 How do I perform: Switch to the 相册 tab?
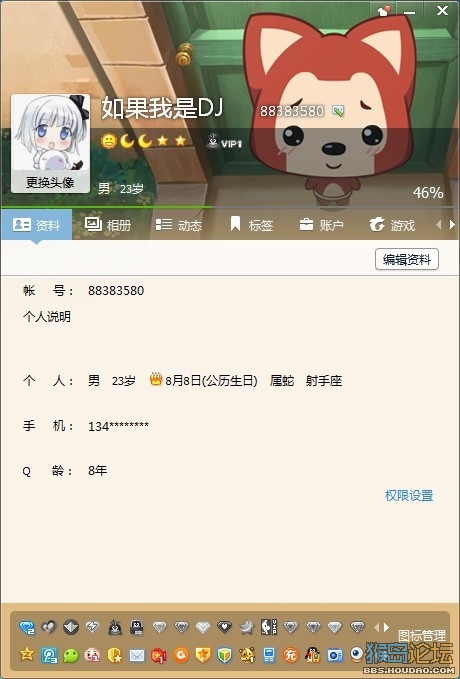point(108,225)
